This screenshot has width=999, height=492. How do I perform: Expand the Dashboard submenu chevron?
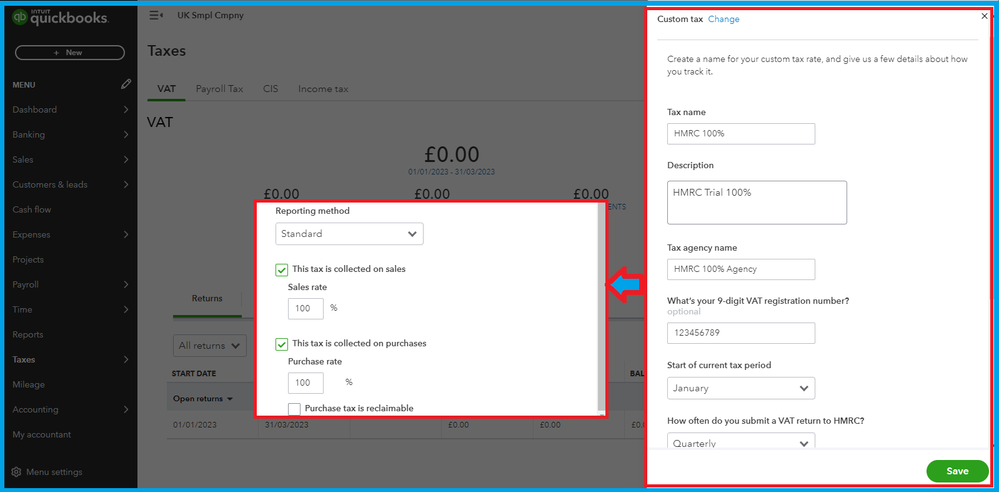tap(126, 110)
